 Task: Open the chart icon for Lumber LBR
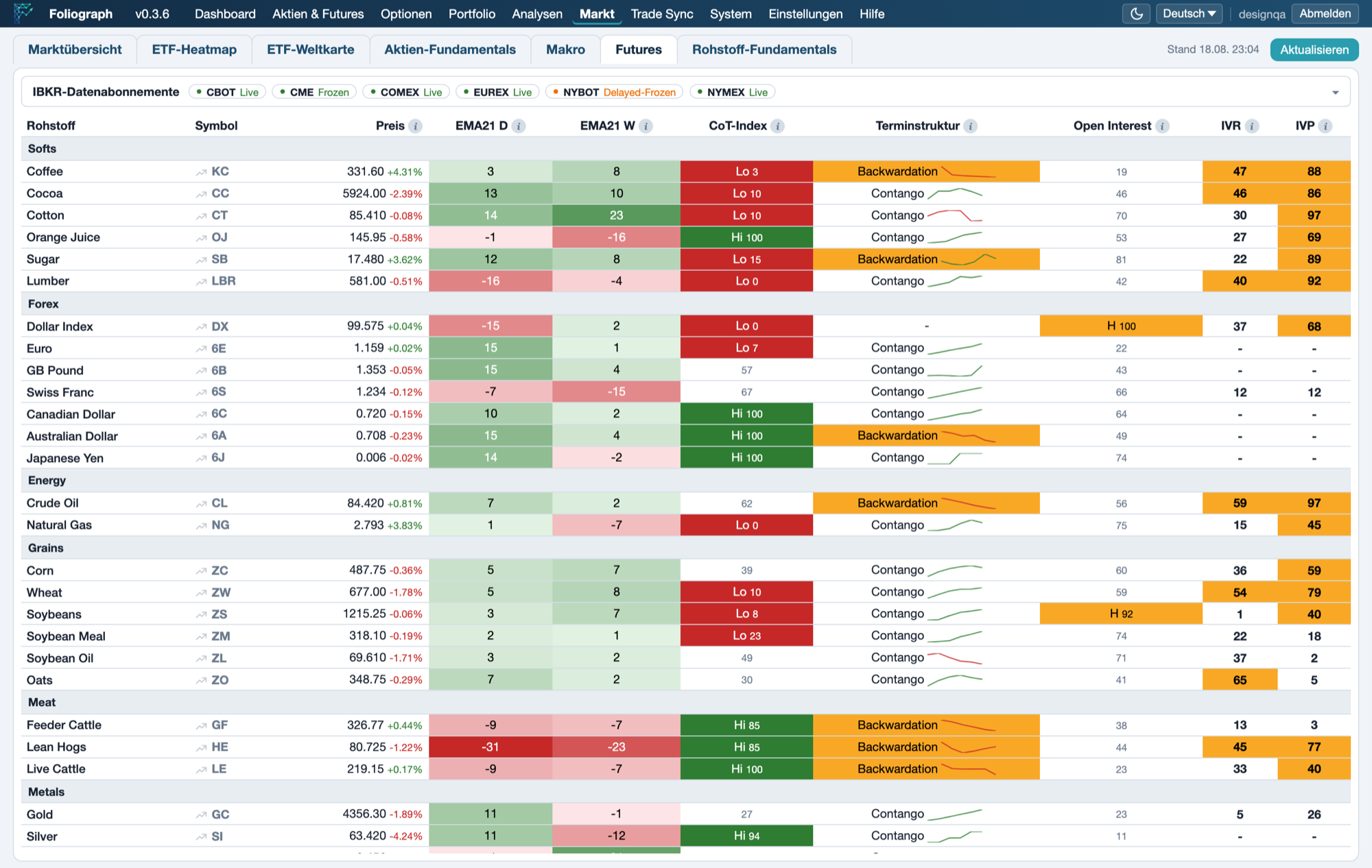coord(201,282)
